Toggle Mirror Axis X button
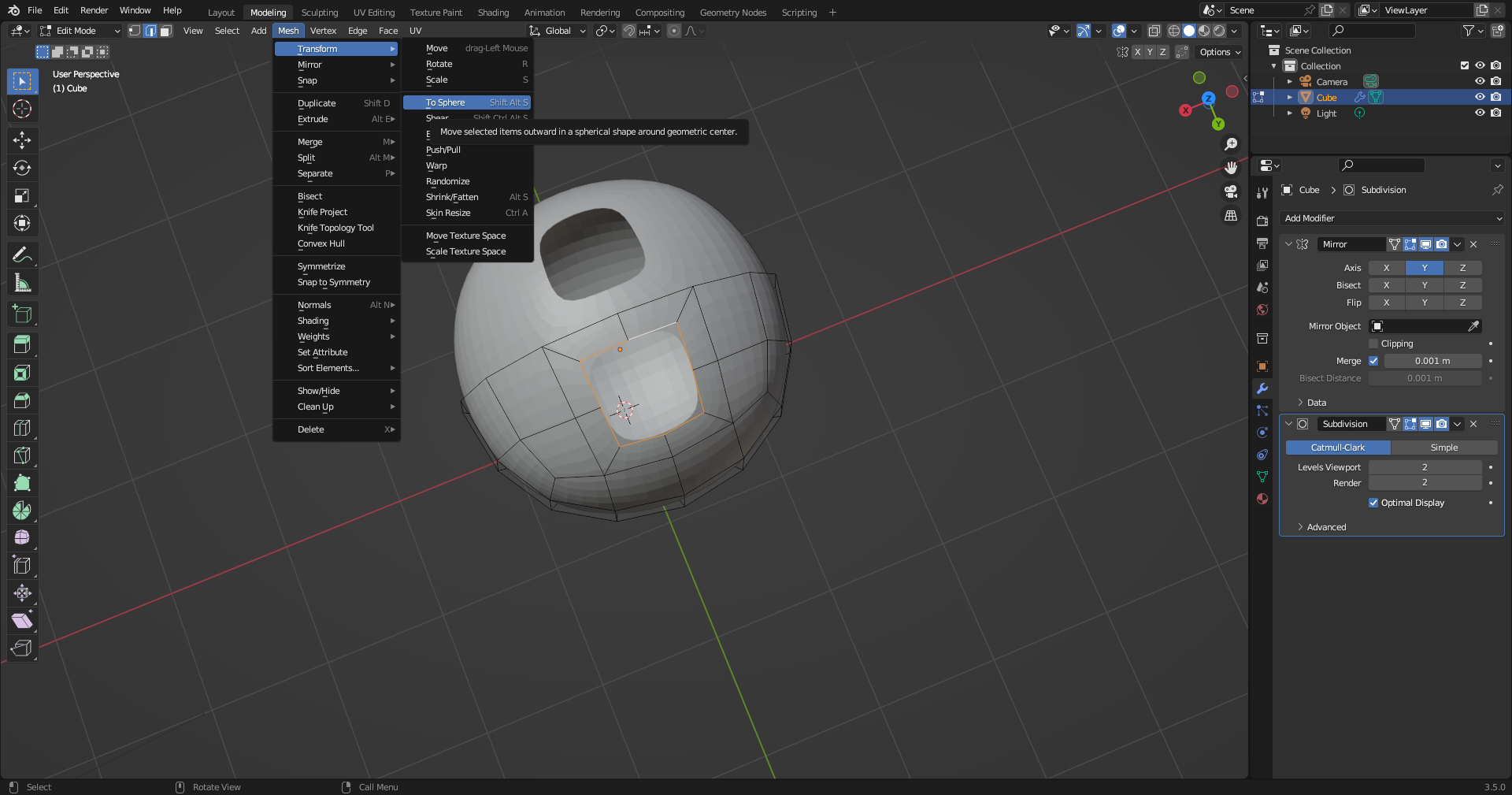This screenshot has height=795, width=1512. click(x=1387, y=268)
